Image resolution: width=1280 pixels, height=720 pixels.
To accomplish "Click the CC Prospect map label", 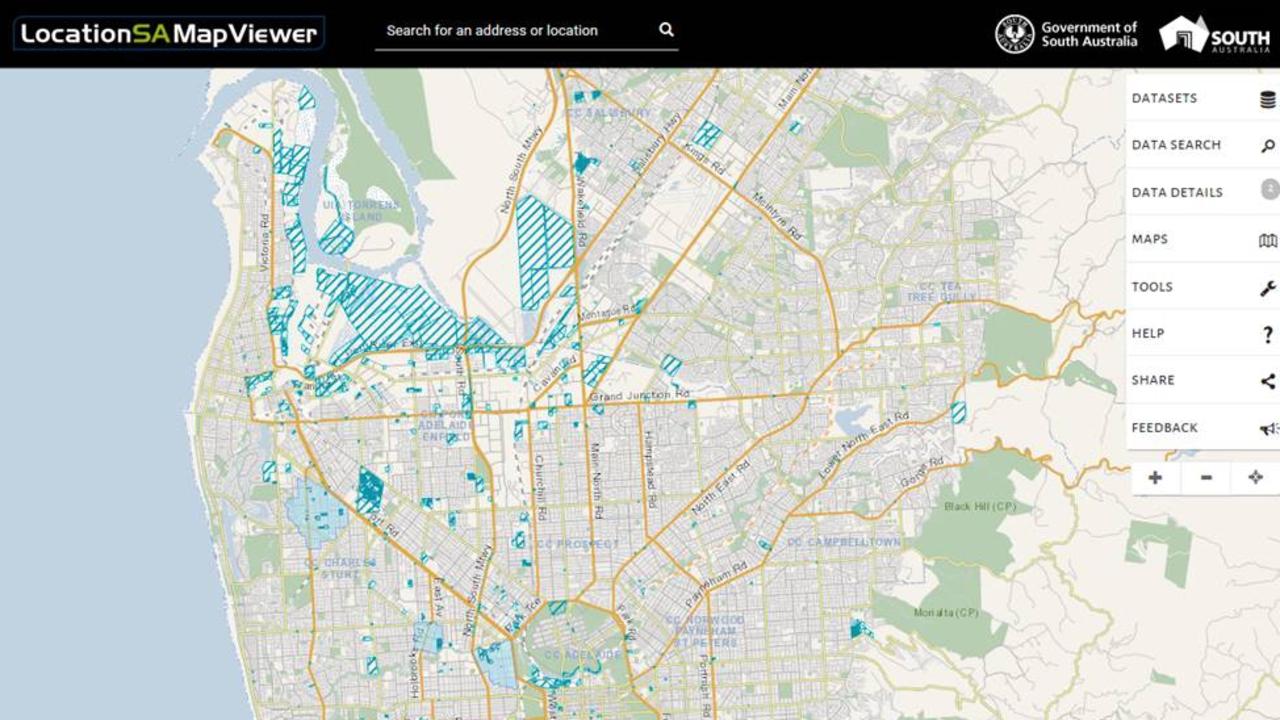I will [x=579, y=544].
